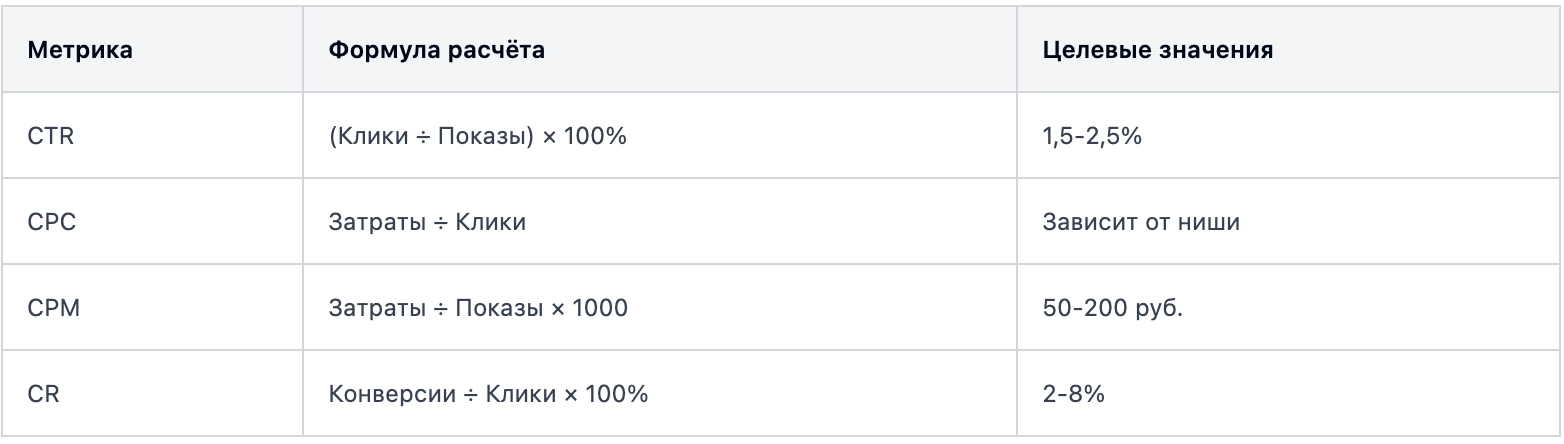
Task: Select the "Затраты ÷ Клики" formula cell
Action: point(427,222)
